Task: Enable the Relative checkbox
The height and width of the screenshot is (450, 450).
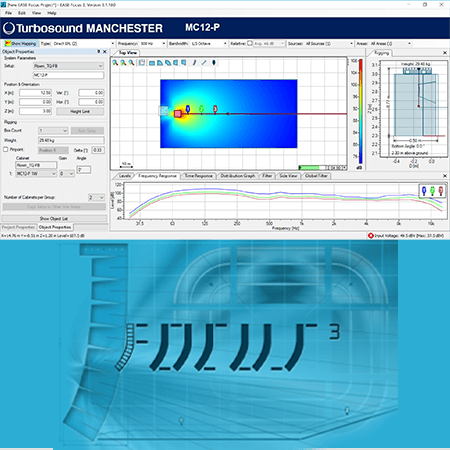Action: 250,43
